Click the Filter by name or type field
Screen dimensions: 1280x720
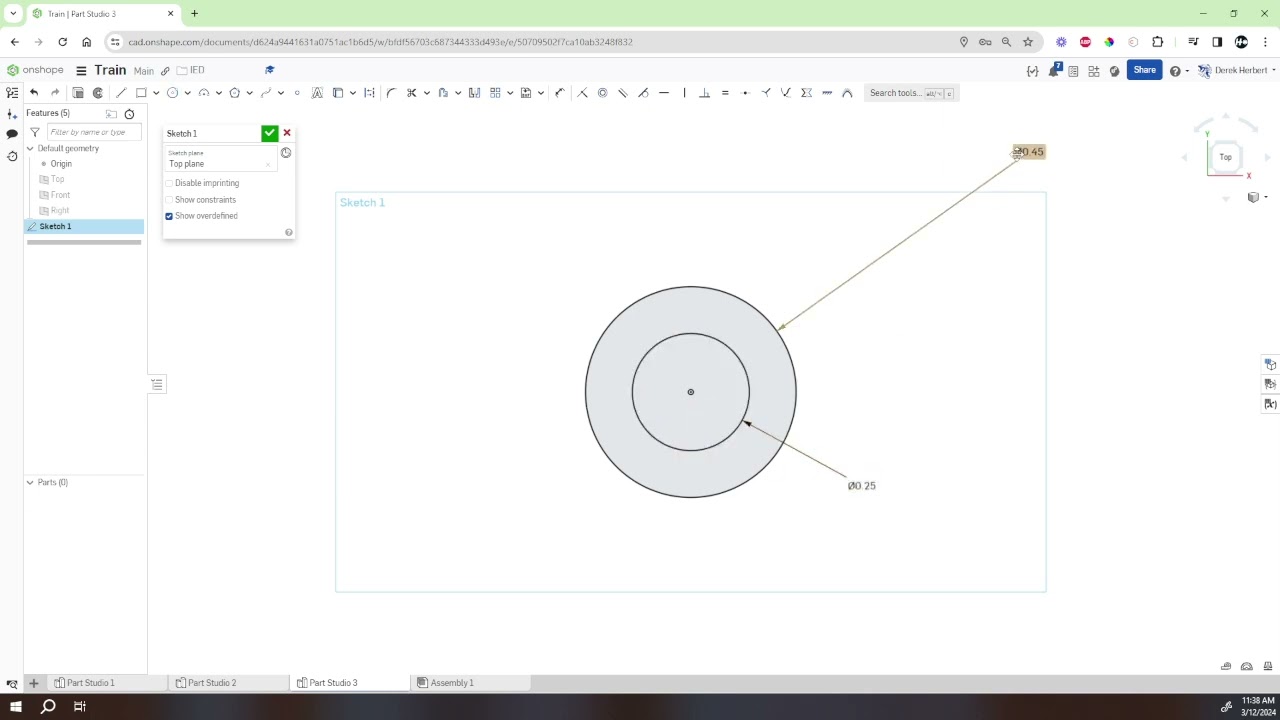tap(94, 132)
